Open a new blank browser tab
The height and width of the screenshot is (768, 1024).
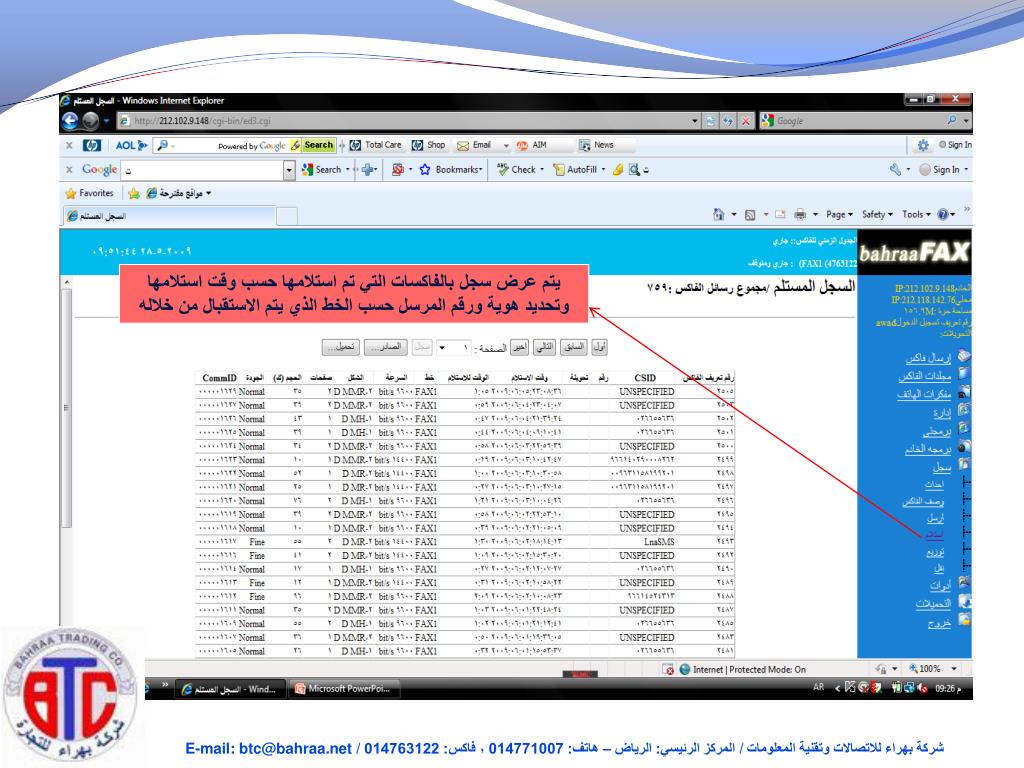coord(287,216)
